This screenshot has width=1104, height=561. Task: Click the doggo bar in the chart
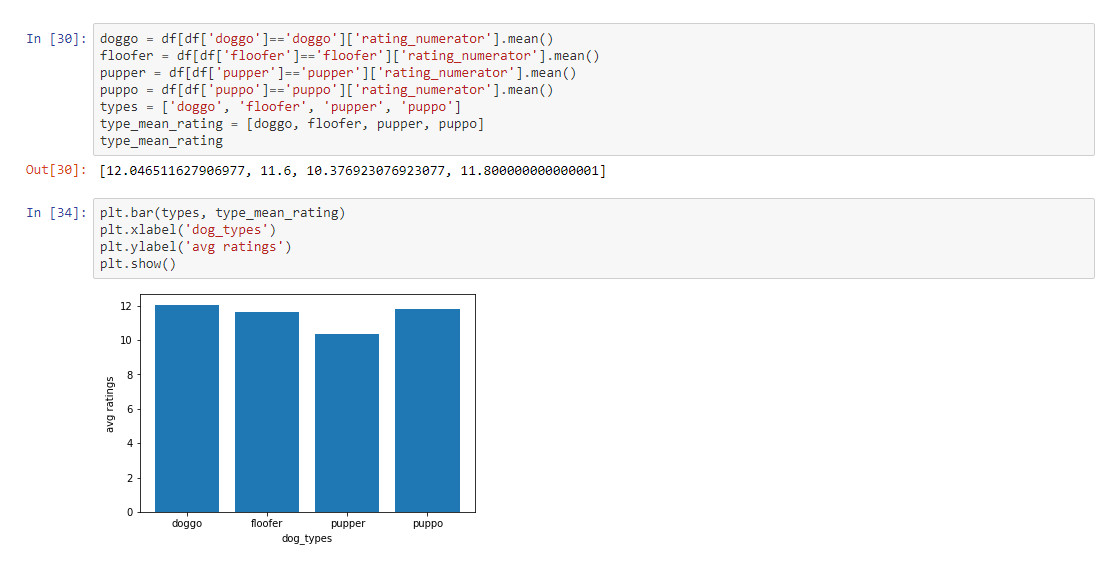coord(187,408)
